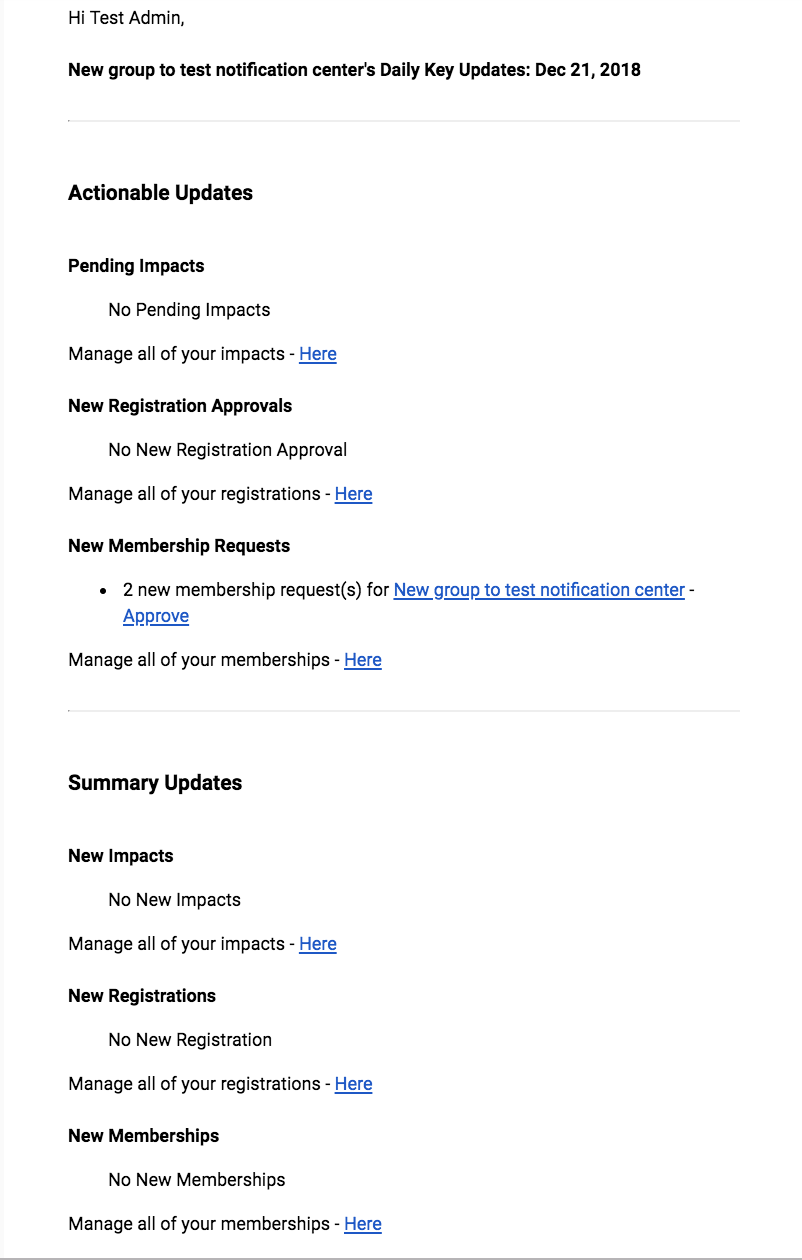Open the New group to test notification center link

coord(539,590)
